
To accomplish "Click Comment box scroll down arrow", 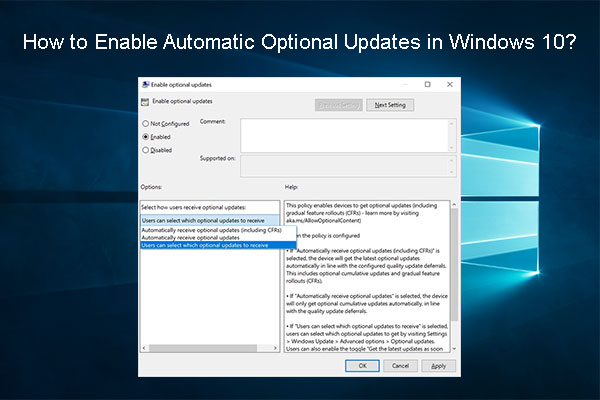I will [452, 147].
